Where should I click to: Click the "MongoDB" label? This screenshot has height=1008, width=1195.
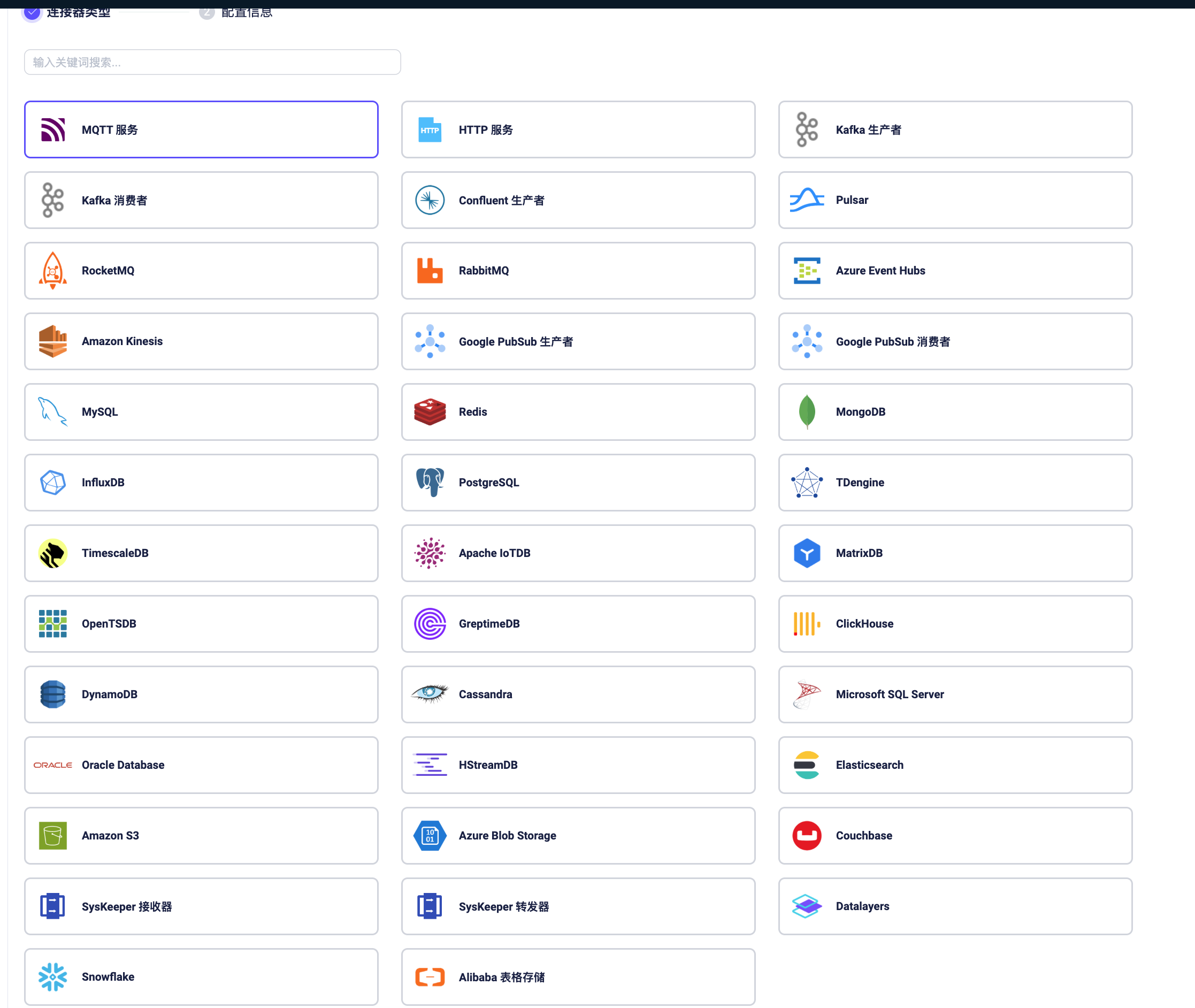pos(860,411)
